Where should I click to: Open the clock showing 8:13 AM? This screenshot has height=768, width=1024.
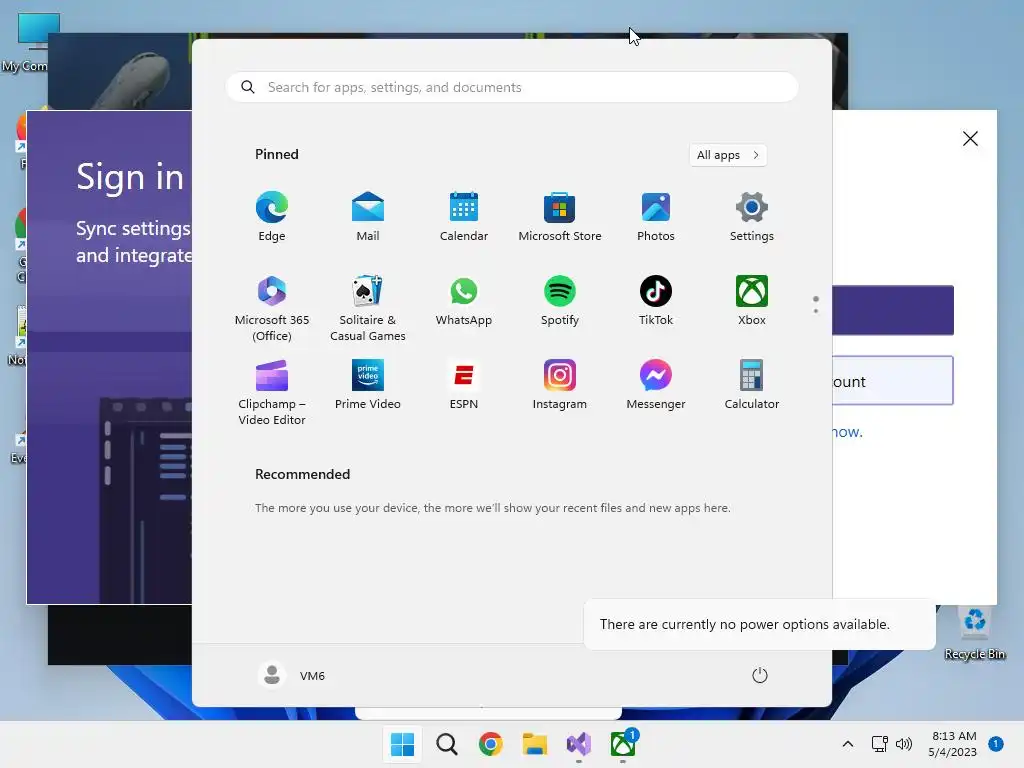click(953, 744)
